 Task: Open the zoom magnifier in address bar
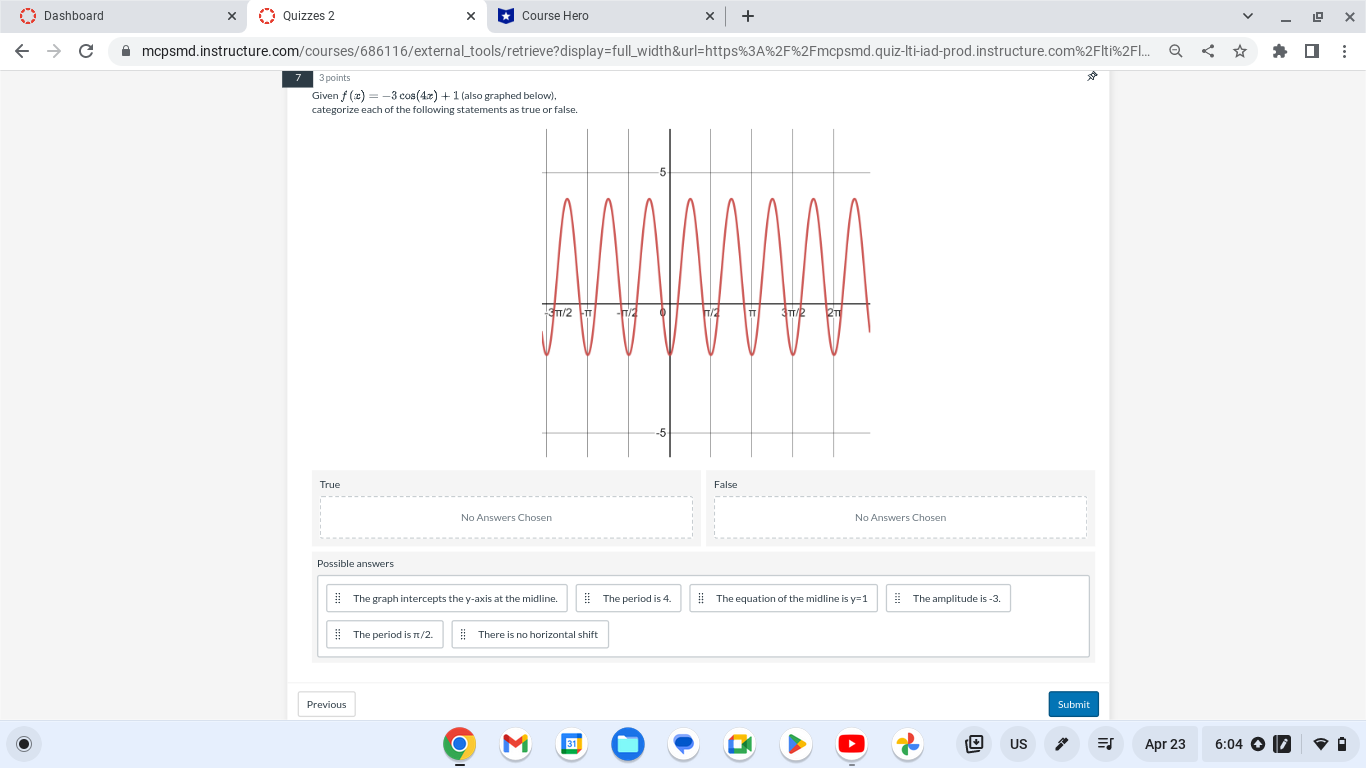point(1176,51)
